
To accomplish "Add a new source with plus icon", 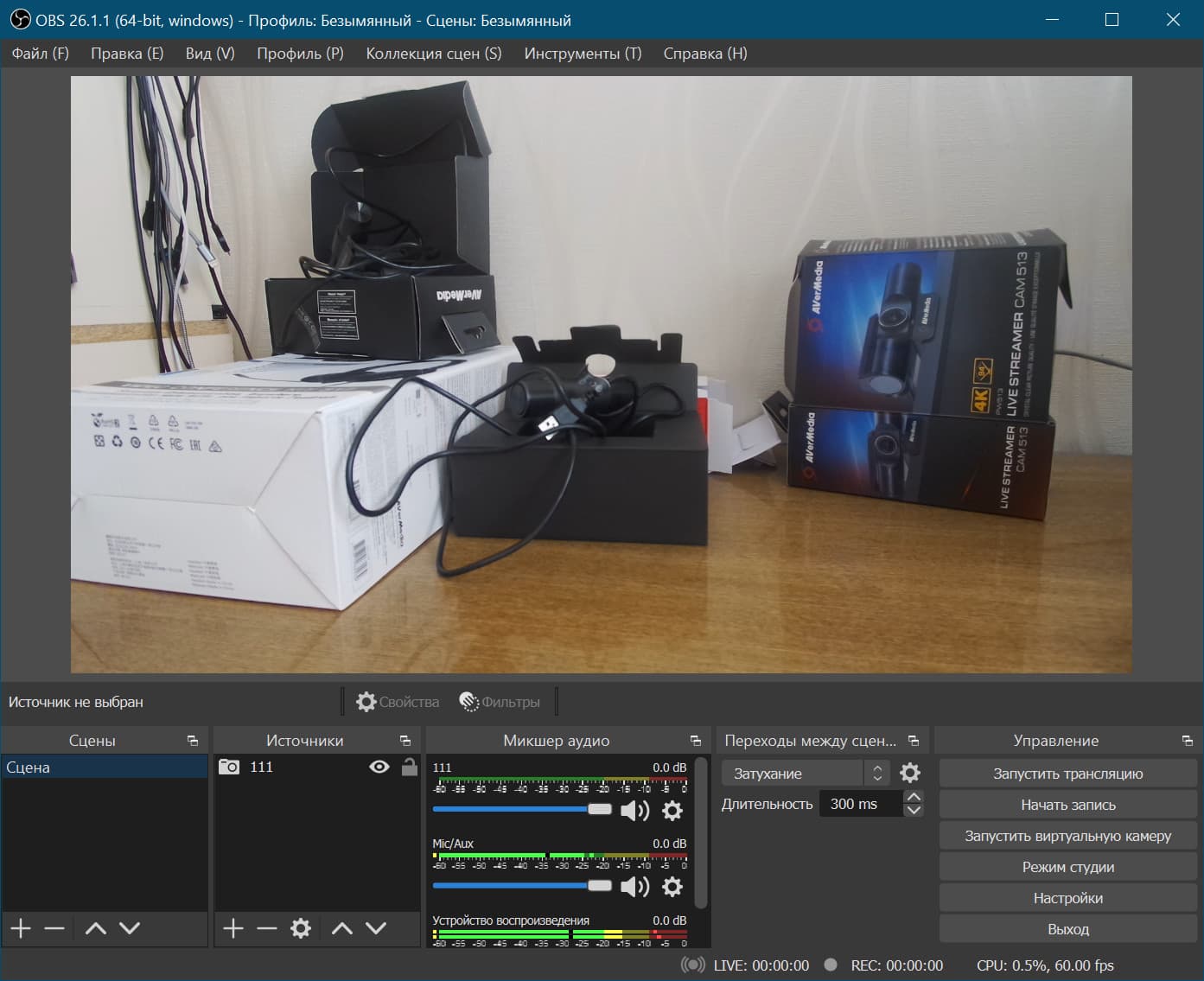I will pos(233,928).
